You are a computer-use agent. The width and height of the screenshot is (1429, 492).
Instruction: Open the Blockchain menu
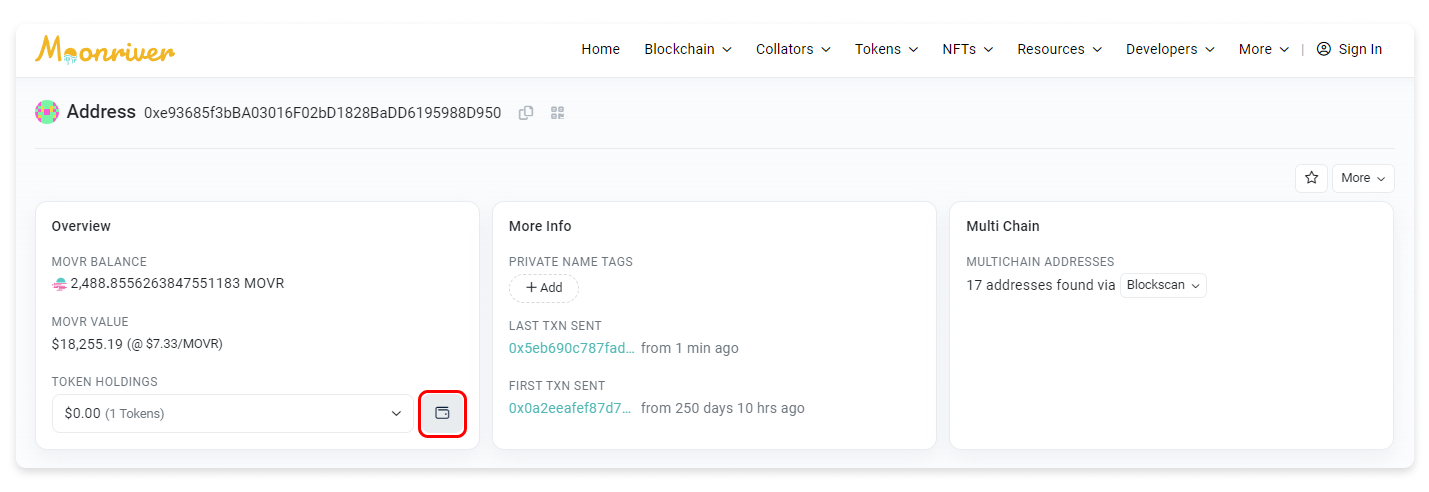(688, 49)
